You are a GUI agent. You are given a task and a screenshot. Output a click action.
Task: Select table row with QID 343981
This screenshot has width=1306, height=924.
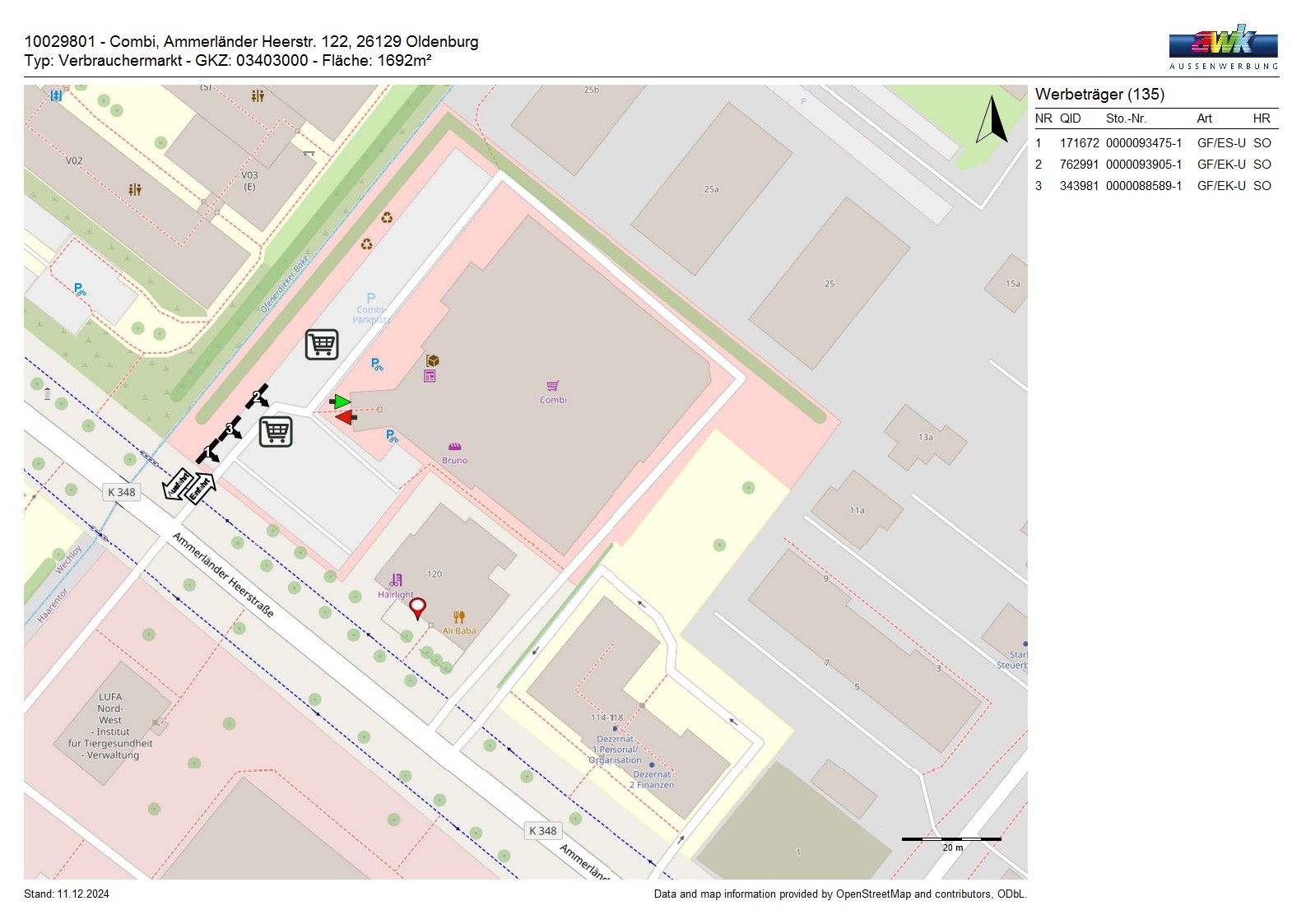pyautogui.click(x=1155, y=186)
